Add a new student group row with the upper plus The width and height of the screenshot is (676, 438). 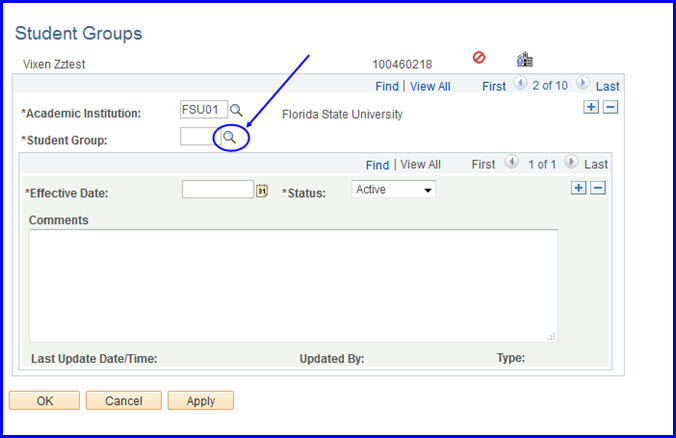coord(591,107)
